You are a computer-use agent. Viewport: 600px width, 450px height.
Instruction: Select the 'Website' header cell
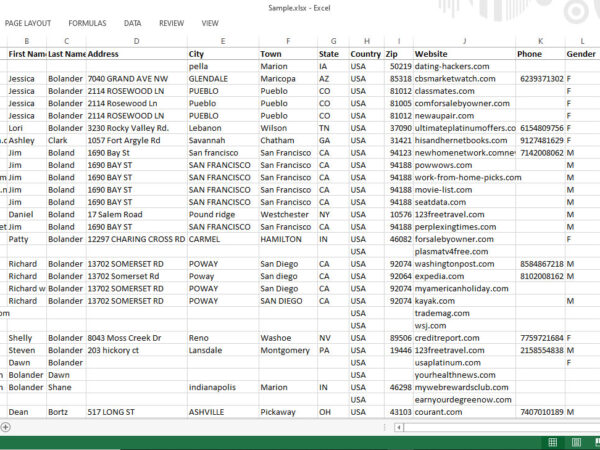point(465,54)
